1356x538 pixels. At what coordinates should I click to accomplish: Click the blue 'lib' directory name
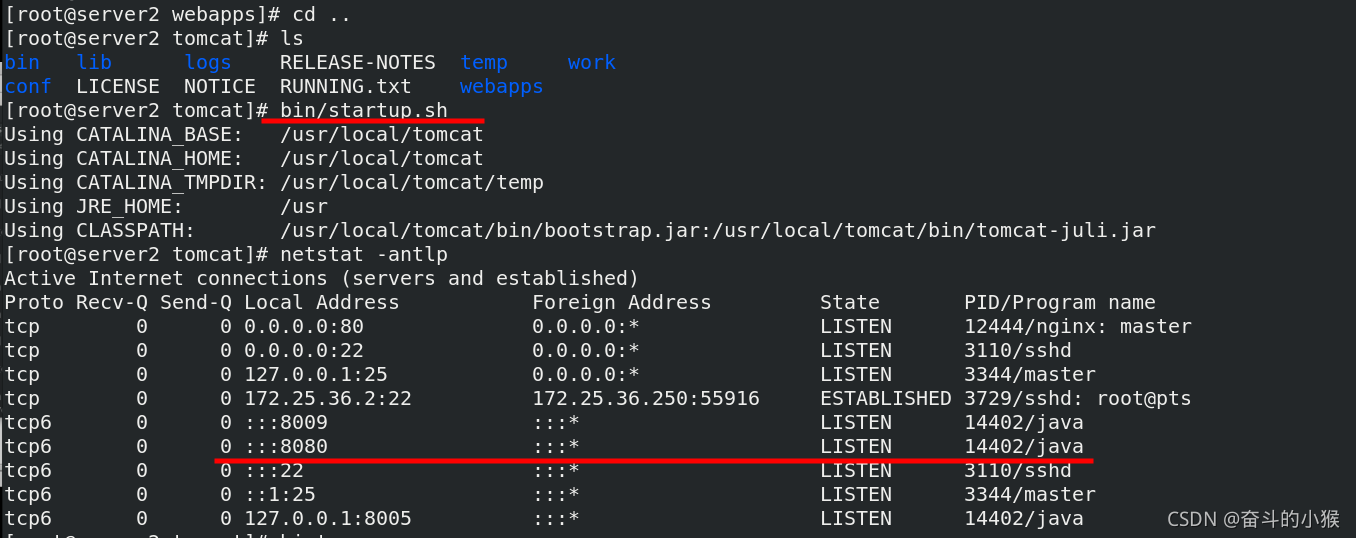94,62
